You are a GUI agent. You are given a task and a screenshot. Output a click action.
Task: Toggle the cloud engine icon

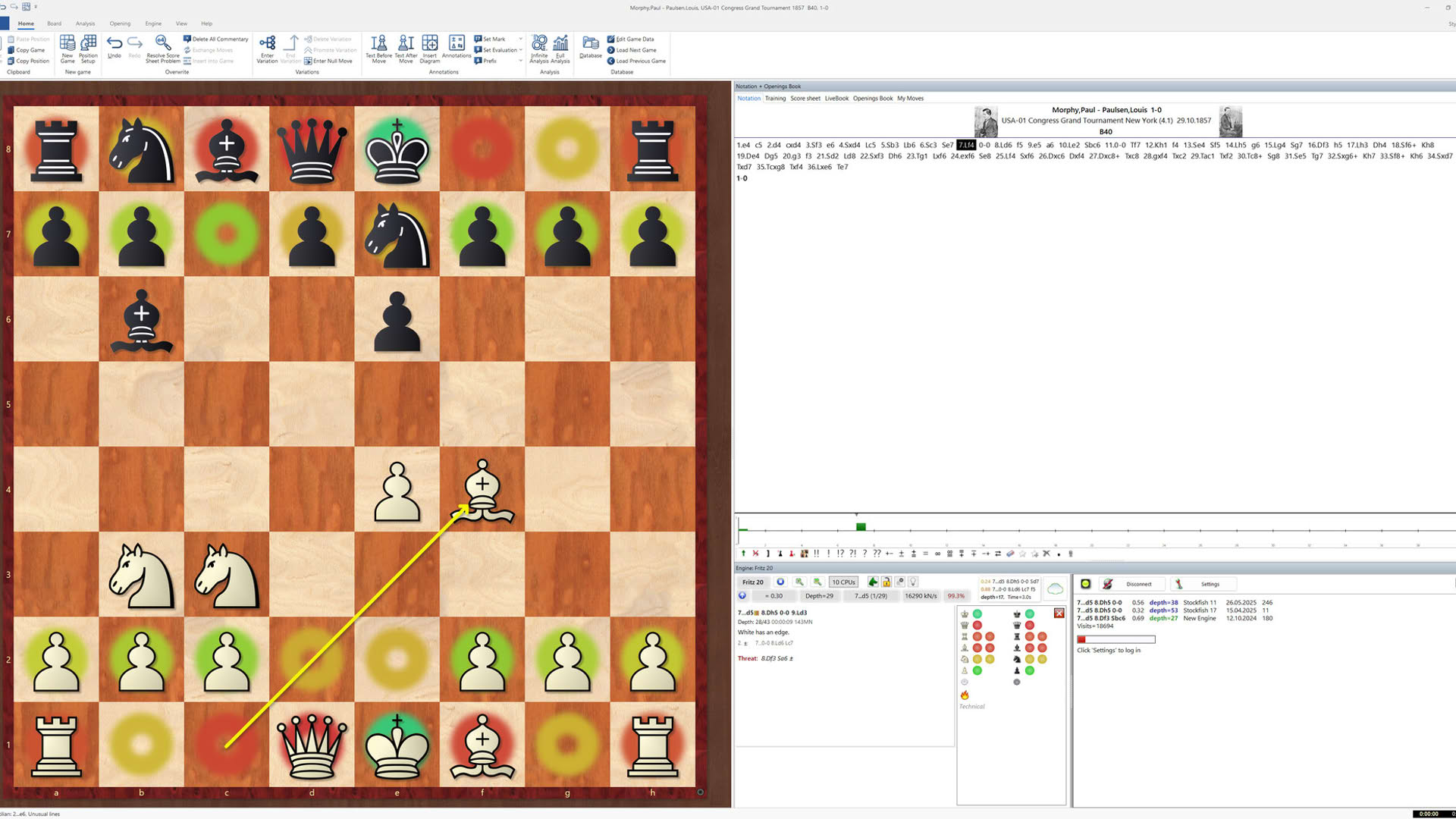pos(1055,588)
